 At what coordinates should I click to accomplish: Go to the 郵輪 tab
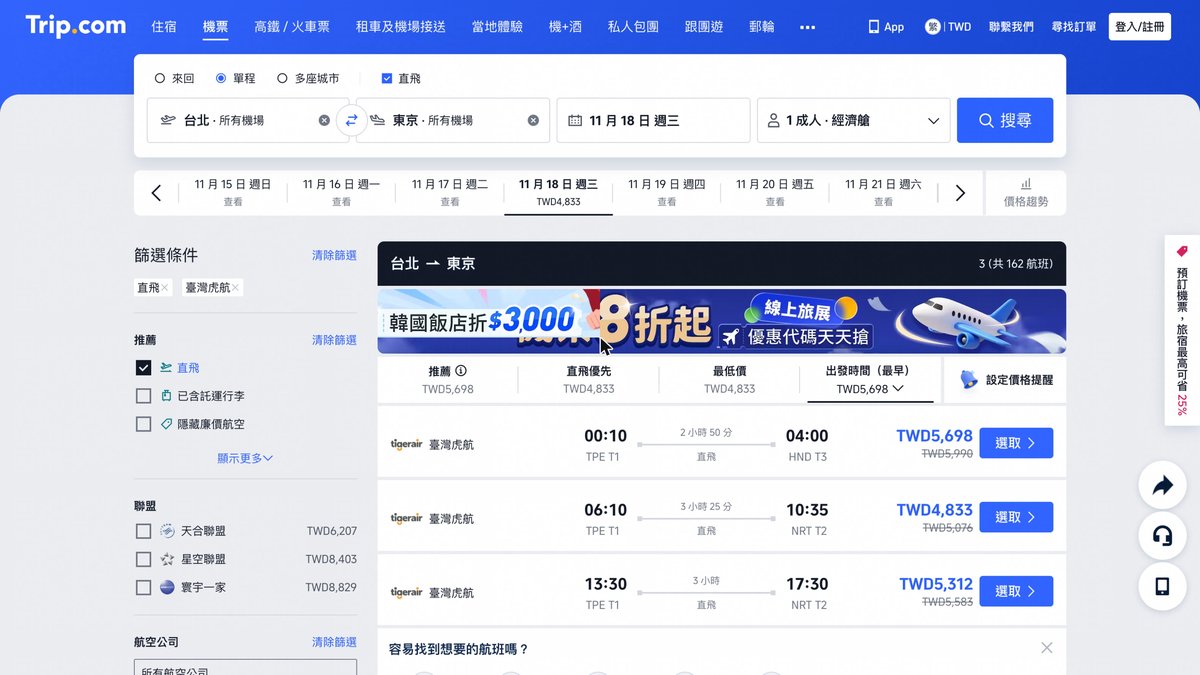[762, 27]
